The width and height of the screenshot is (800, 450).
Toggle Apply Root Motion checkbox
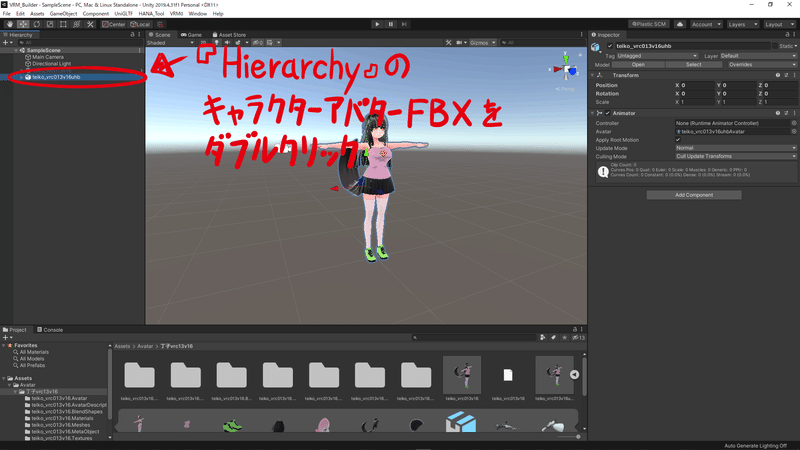pyautogui.click(x=678, y=140)
